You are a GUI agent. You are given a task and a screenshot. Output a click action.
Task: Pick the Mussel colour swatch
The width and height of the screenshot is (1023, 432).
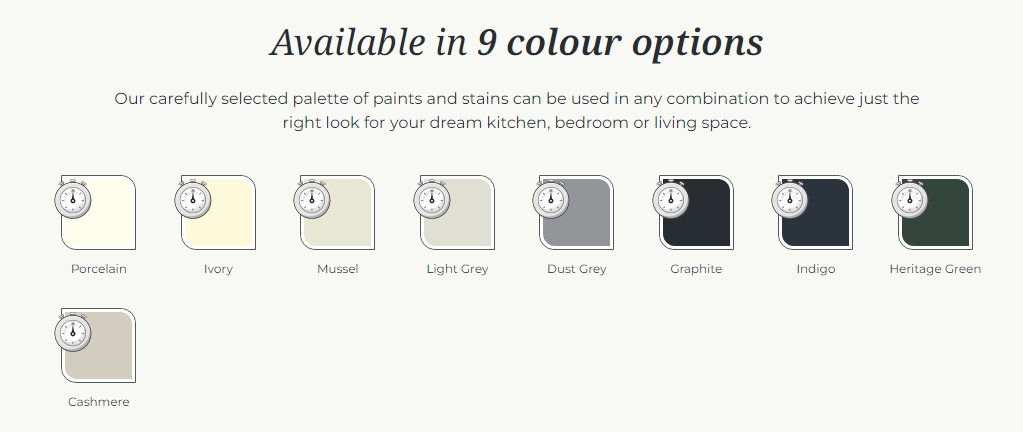338,213
